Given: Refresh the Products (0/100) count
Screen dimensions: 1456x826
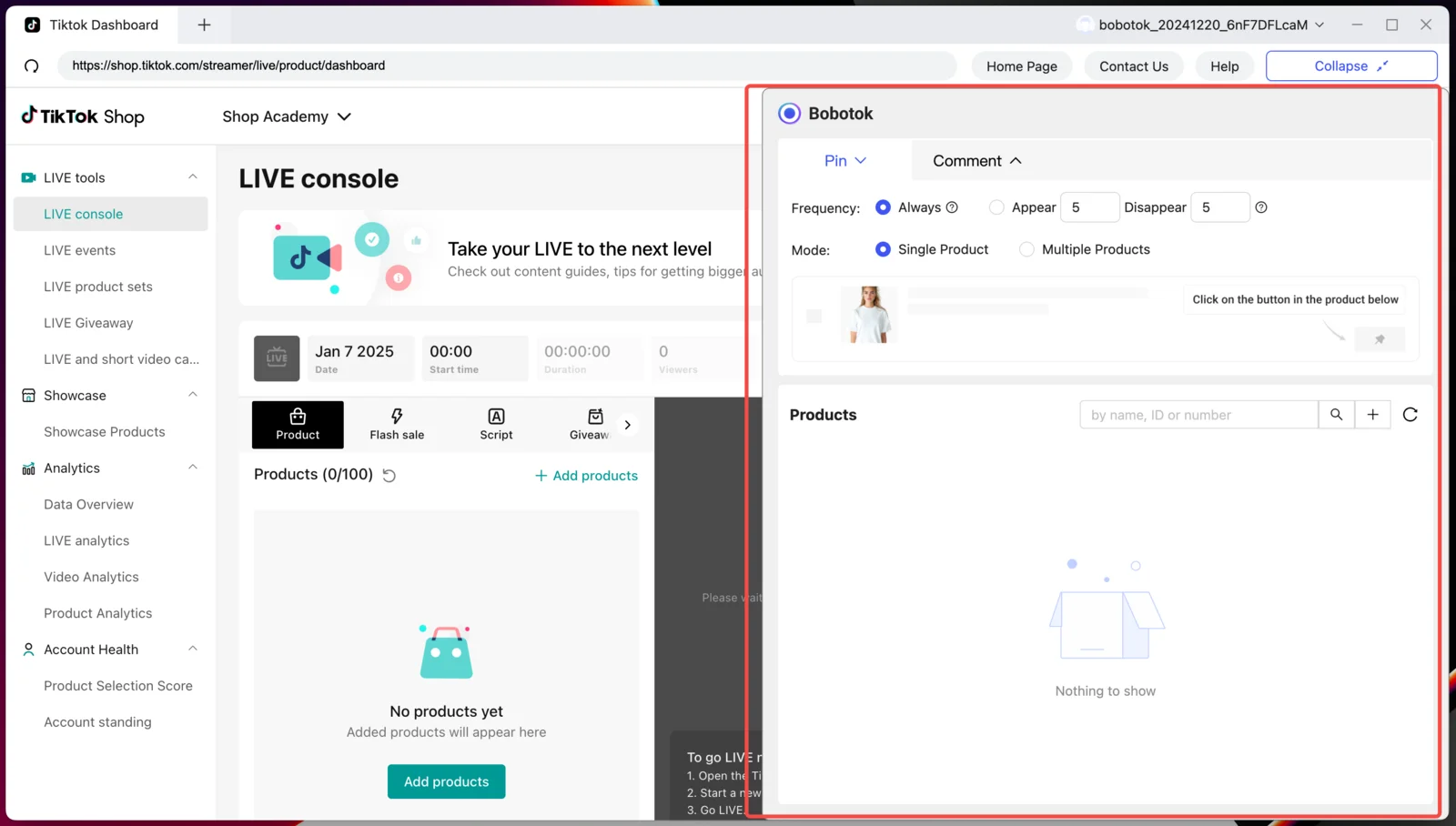Looking at the screenshot, I should point(389,475).
